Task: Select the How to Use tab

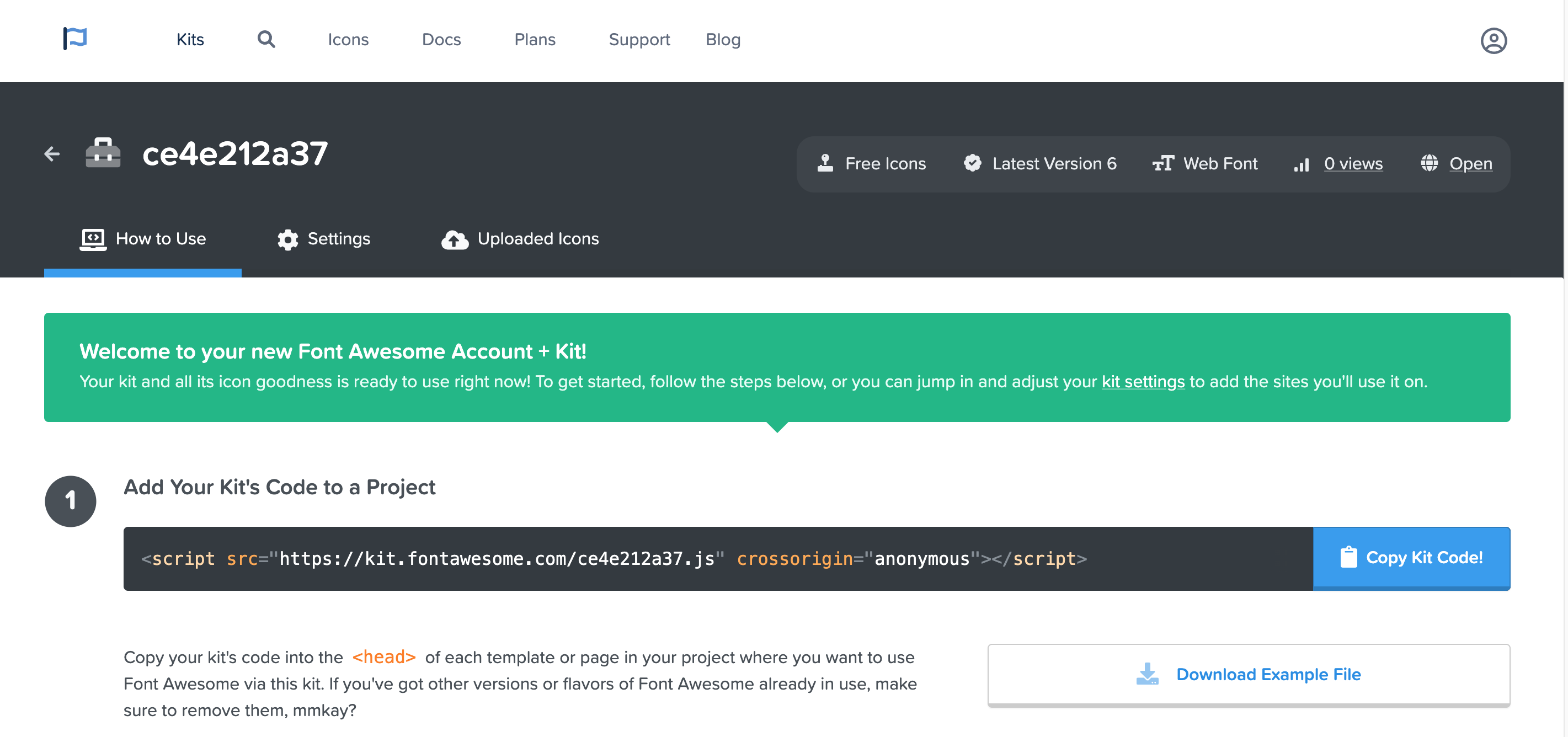Action: click(143, 239)
